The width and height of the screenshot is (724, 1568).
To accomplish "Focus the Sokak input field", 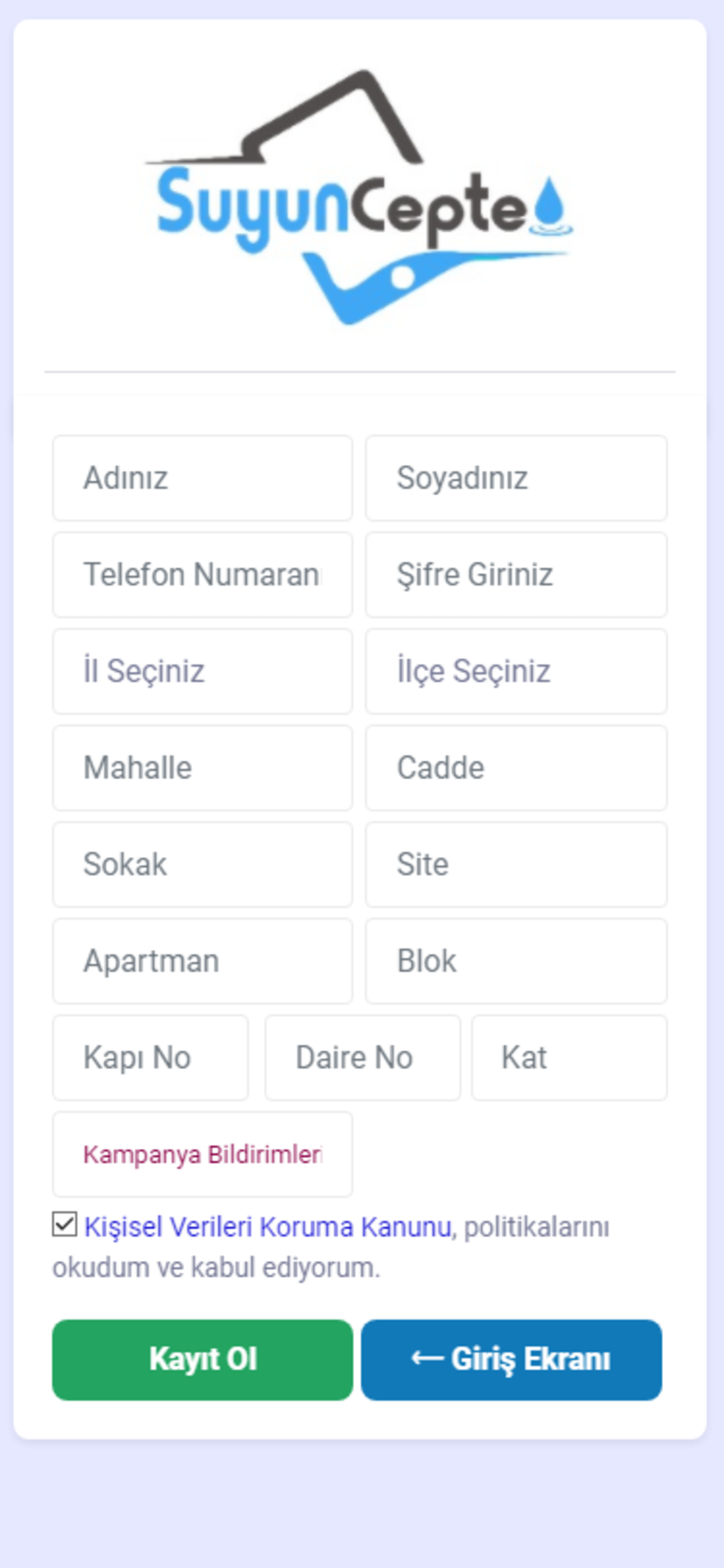I will (203, 865).
